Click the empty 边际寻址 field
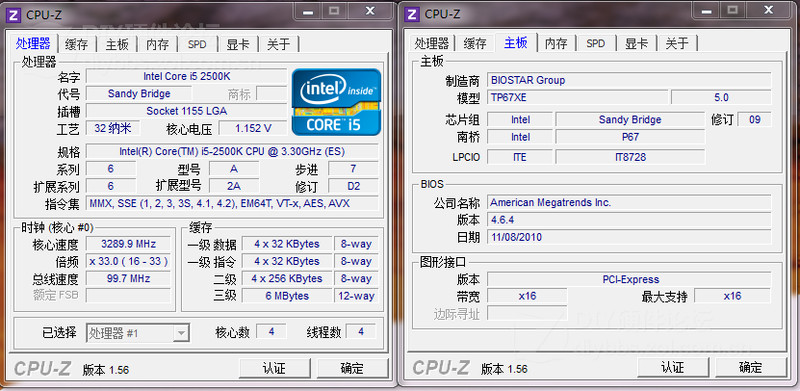 527,314
